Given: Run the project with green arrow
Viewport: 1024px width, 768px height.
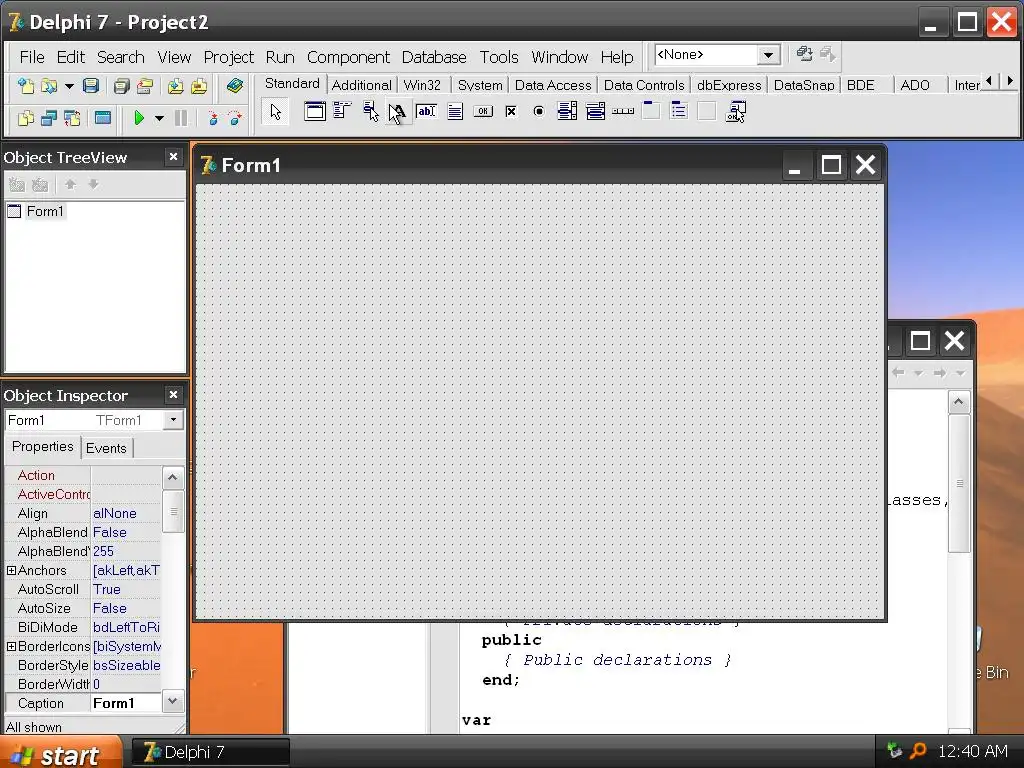Looking at the screenshot, I should pos(138,118).
